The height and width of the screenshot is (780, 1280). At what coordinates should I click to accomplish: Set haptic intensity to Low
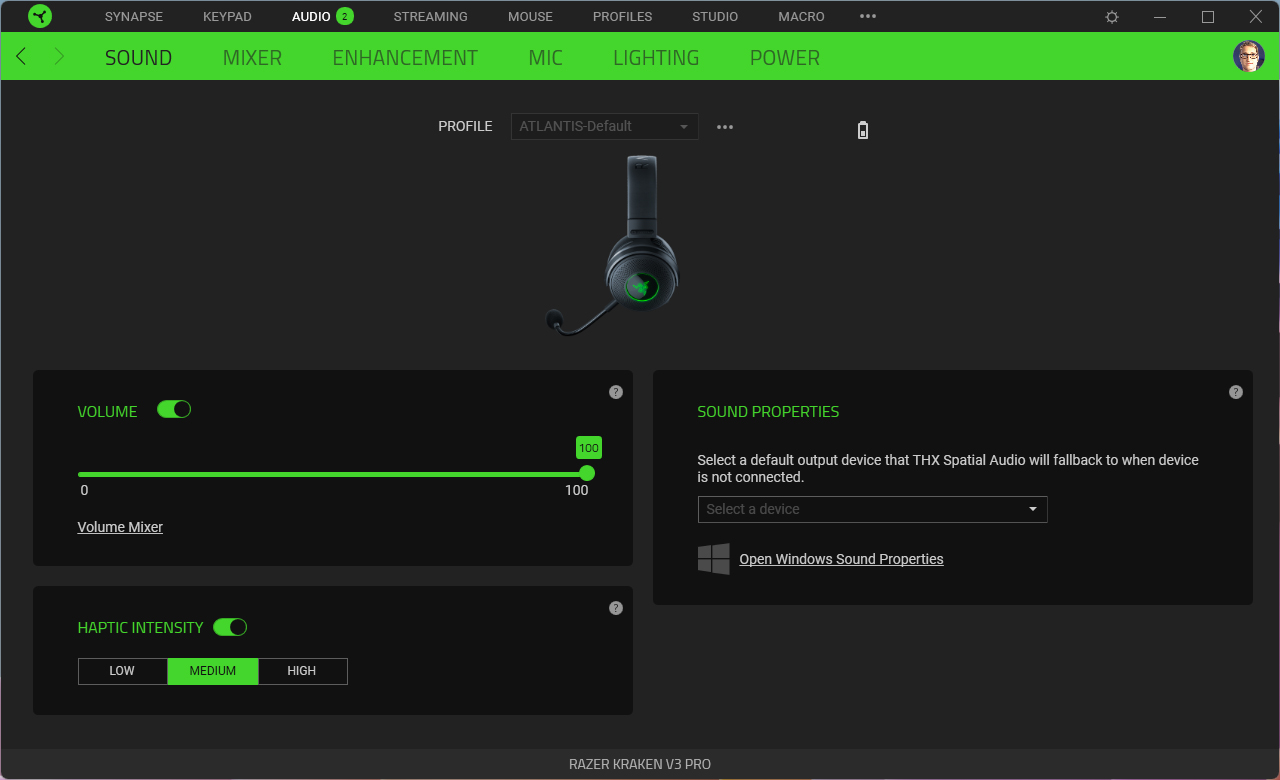122,671
